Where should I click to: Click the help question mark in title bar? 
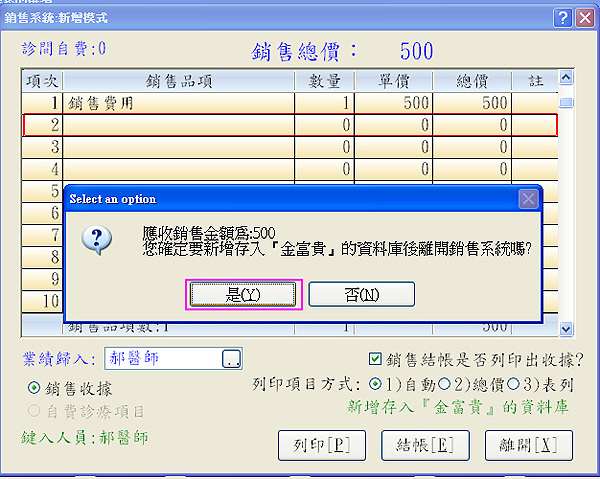[563, 18]
